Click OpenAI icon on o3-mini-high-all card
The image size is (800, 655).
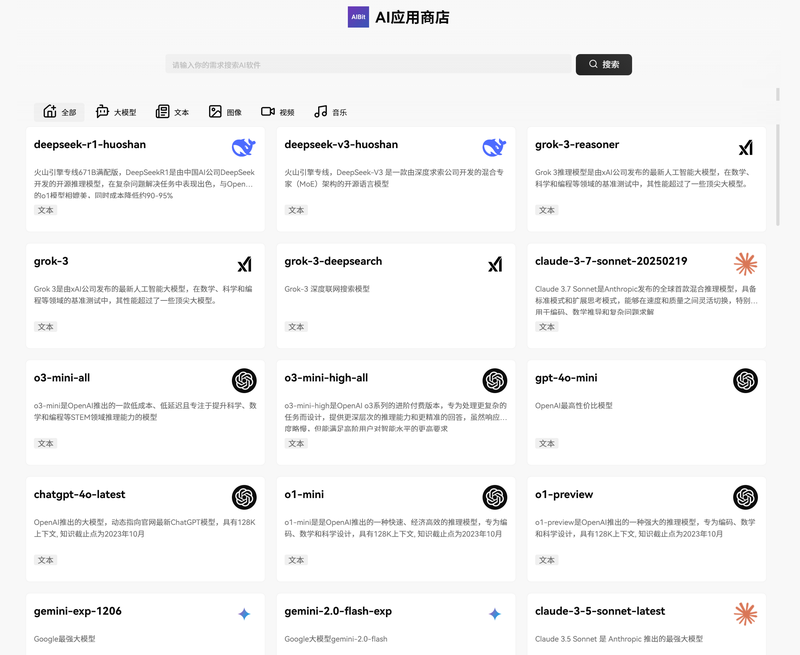click(495, 381)
